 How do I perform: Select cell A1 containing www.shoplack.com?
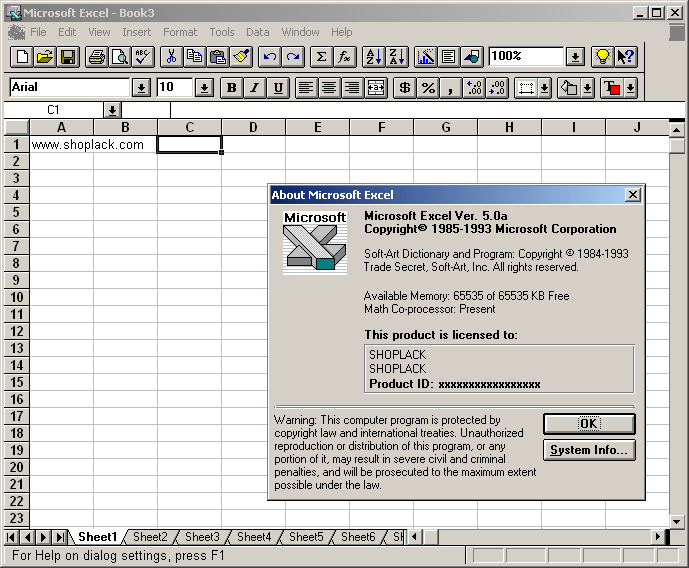[62, 145]
